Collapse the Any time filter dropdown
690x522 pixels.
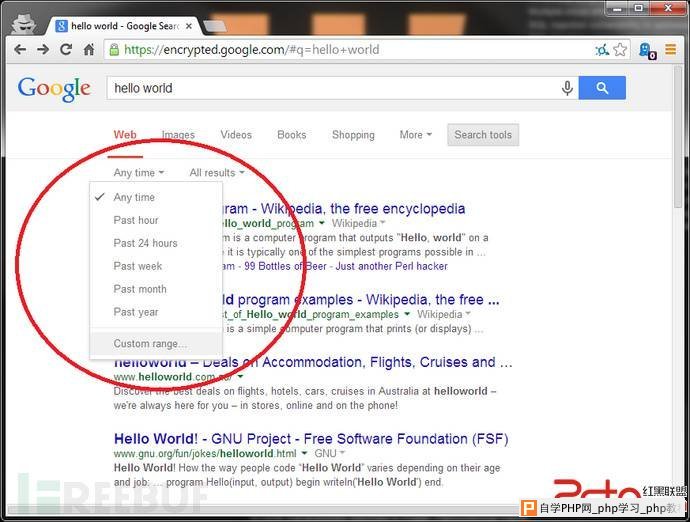click(139, 173)
